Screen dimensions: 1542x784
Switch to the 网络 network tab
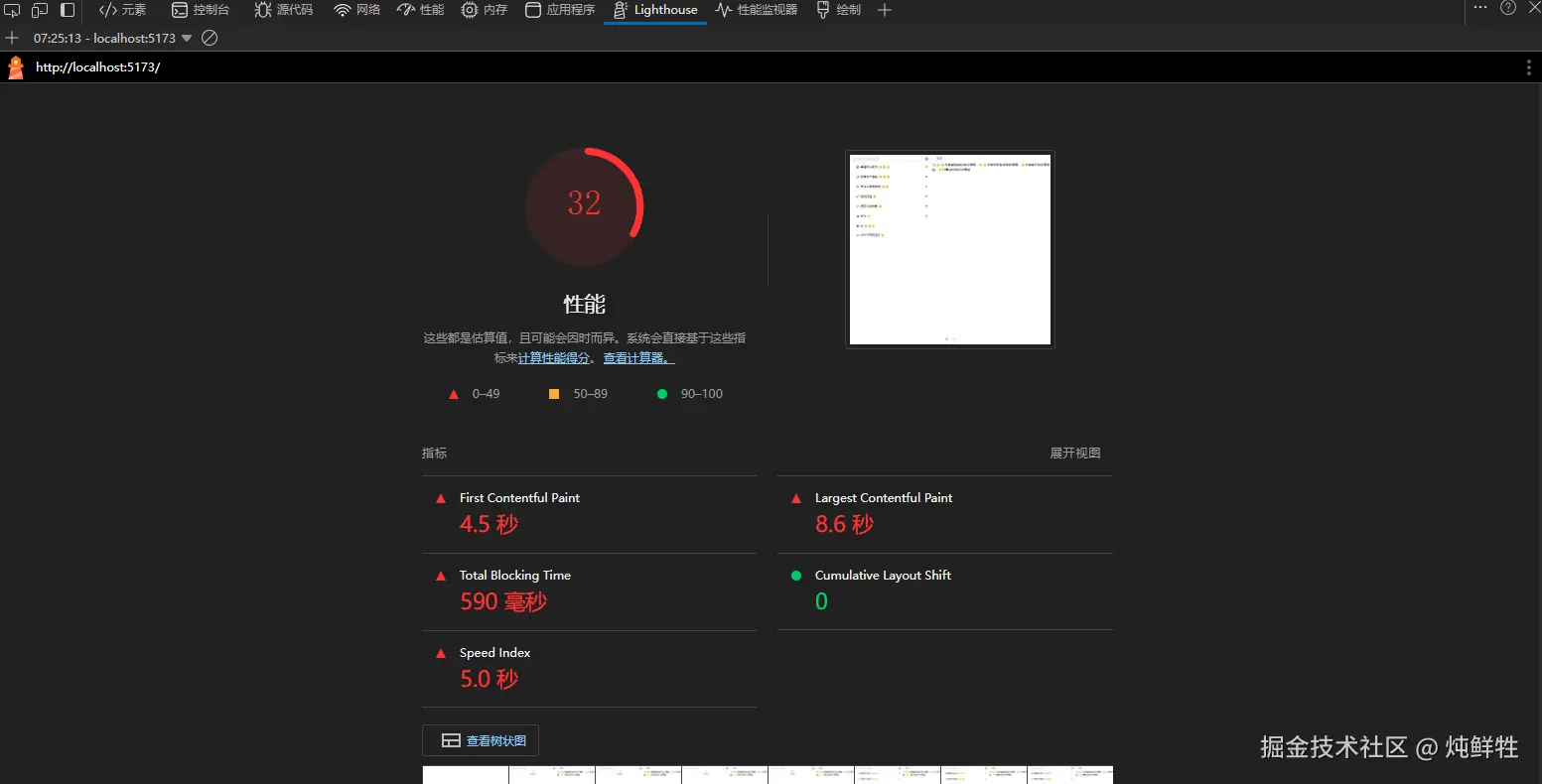(357, 10)
